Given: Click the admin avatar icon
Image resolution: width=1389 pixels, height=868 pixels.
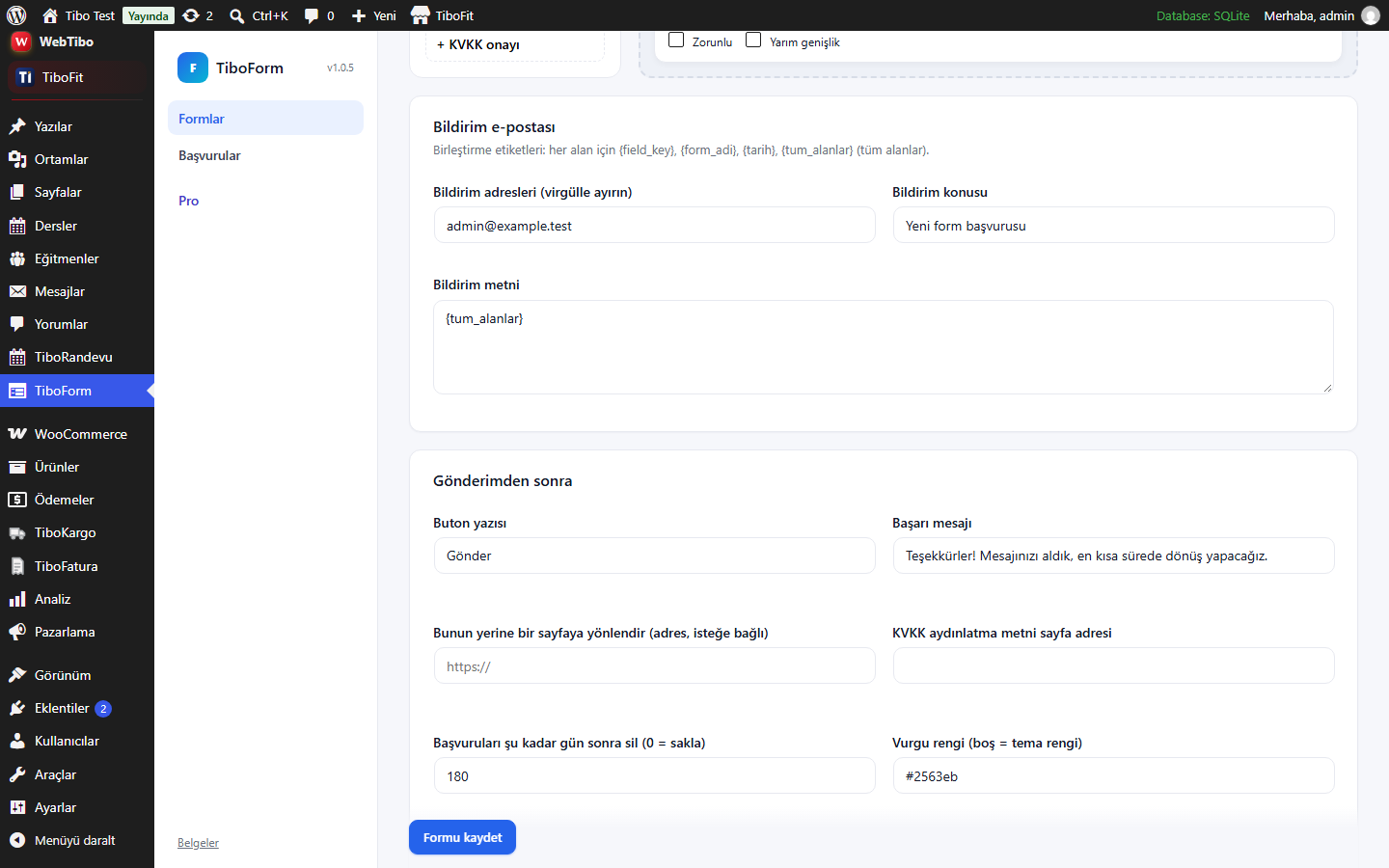Looking at the screenshot, I should (1371, 15).
